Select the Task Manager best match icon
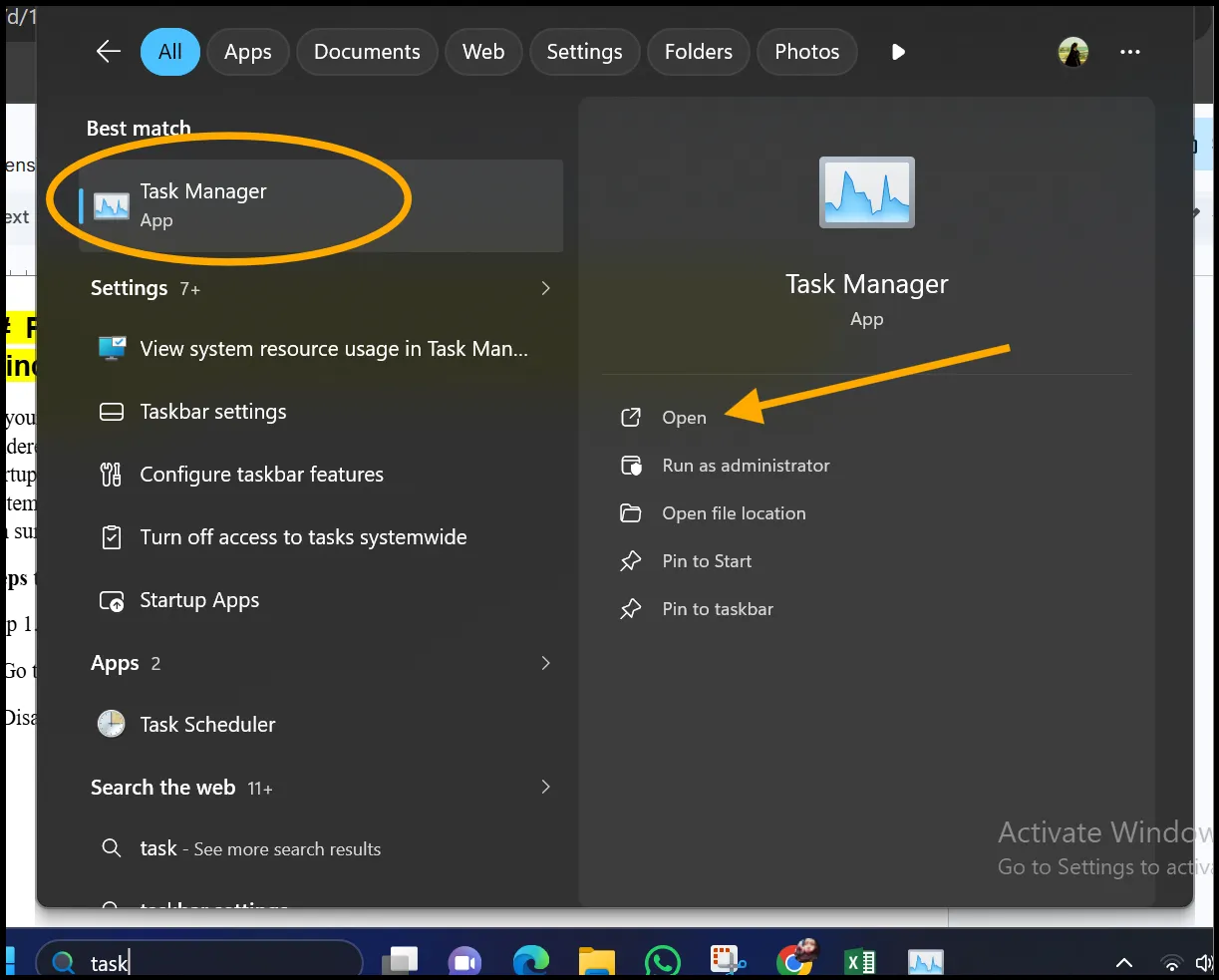Viewport: 1219px width, 980px height. point(112,204)
